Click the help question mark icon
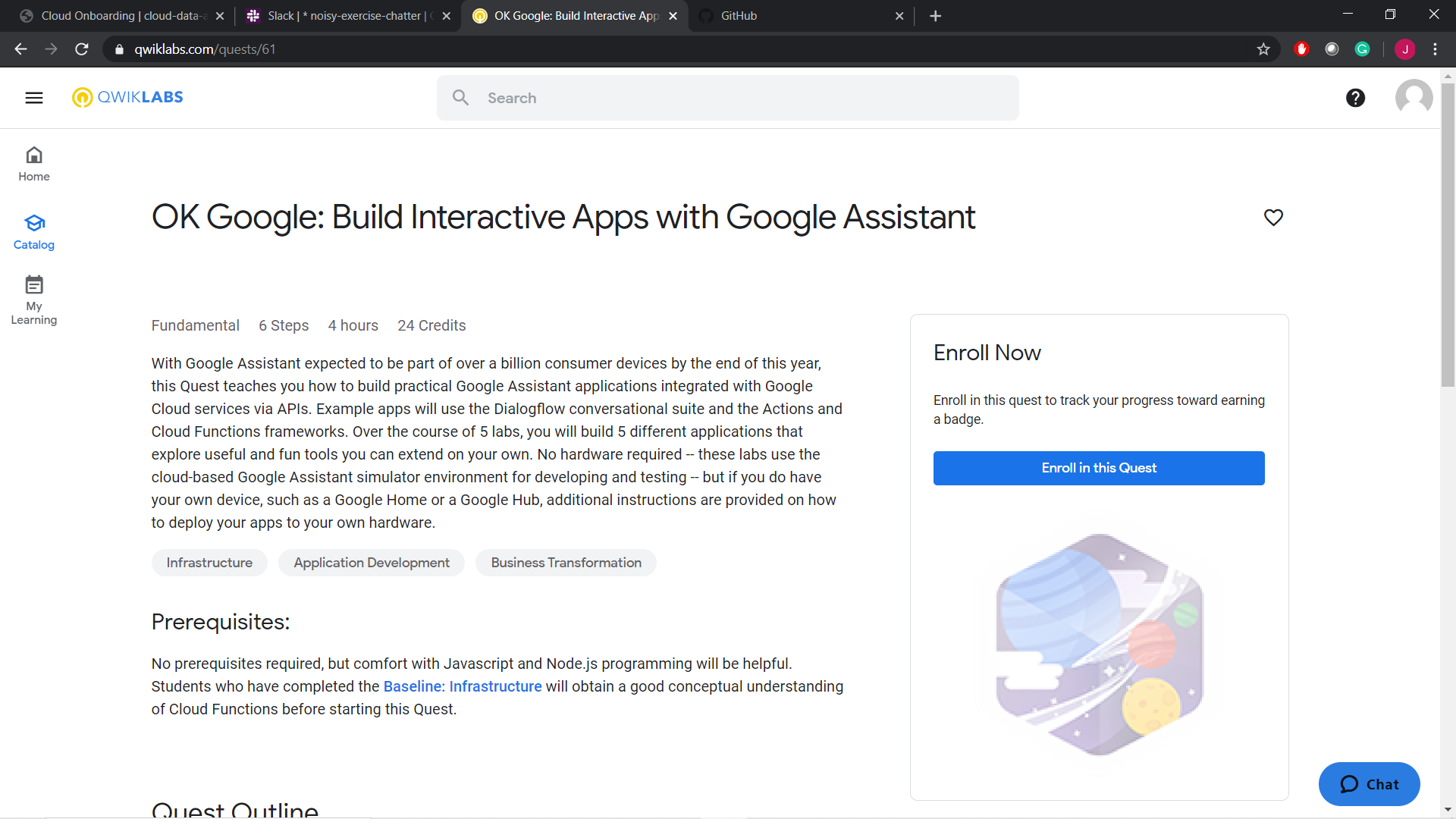The height and width of the screenshot is (819, 1456). [1355, 98]
